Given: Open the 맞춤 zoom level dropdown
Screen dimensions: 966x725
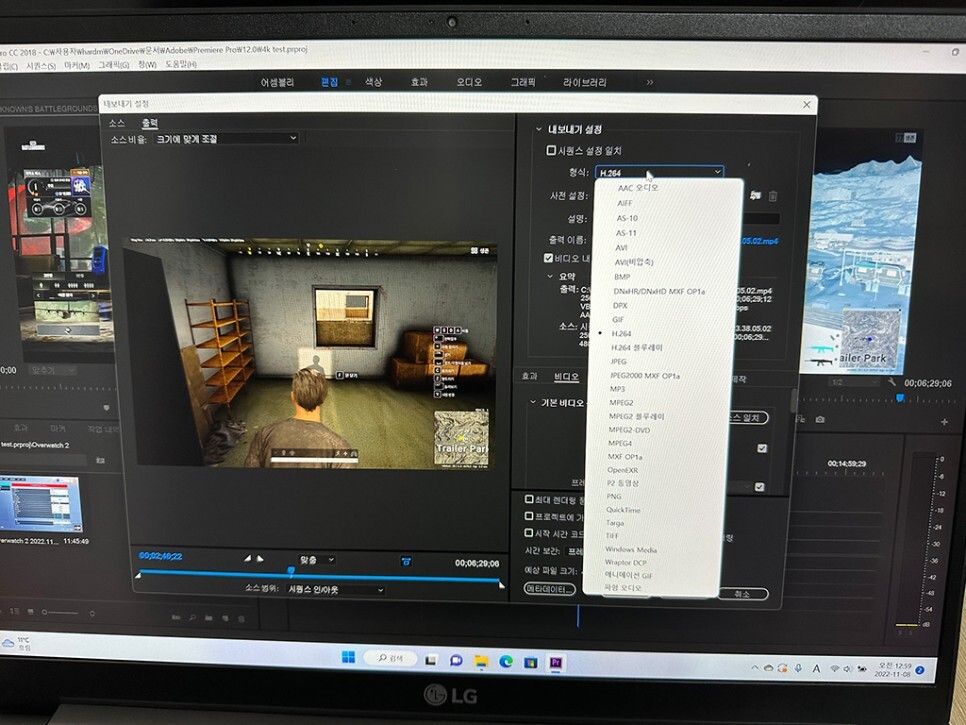Looking at the screenshot, I should point(317,559).
